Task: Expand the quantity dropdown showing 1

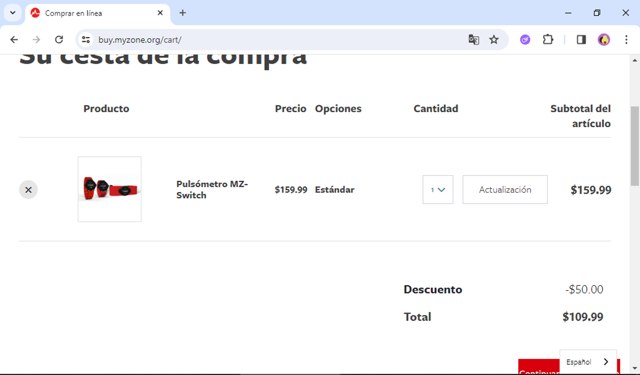Action: pos(438,189)
